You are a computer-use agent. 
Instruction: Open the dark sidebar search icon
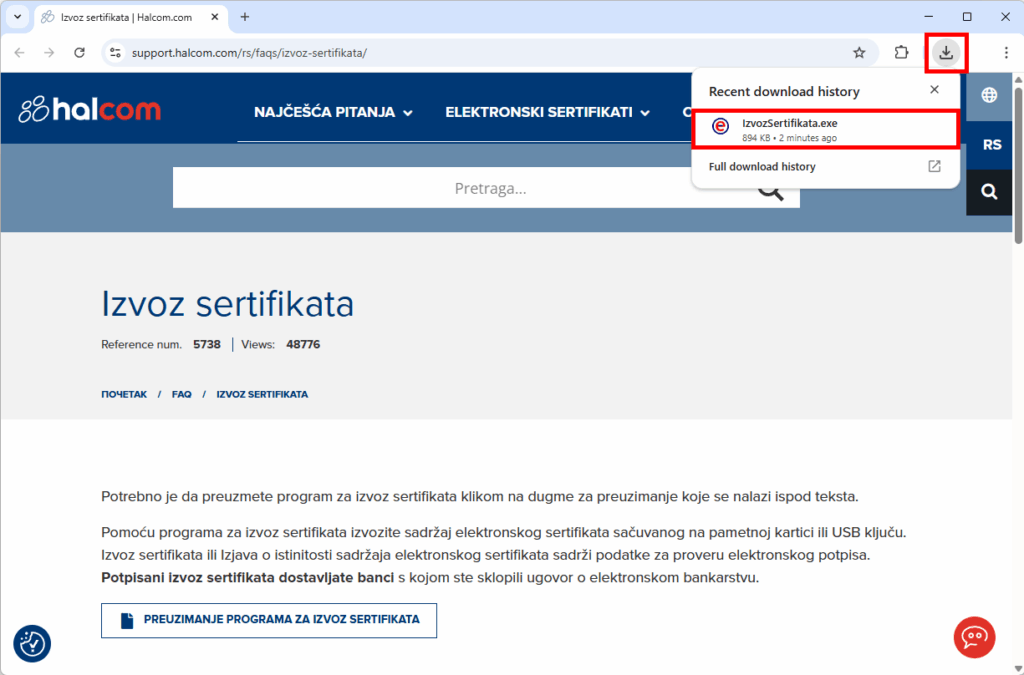989,192
